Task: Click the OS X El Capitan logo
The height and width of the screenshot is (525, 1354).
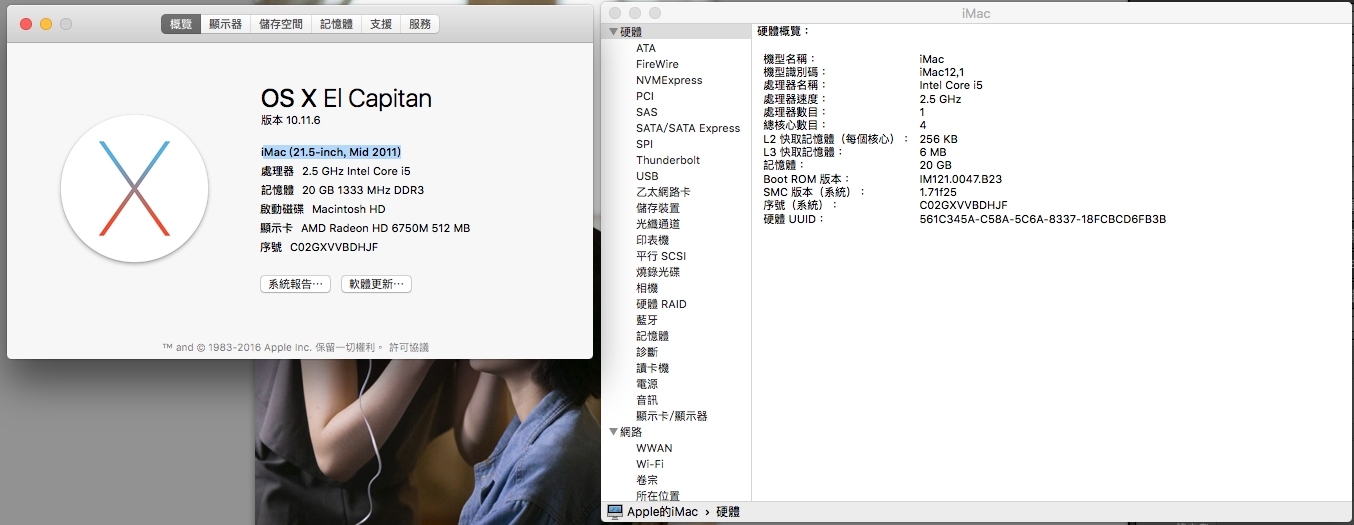Action: (134, 189)
